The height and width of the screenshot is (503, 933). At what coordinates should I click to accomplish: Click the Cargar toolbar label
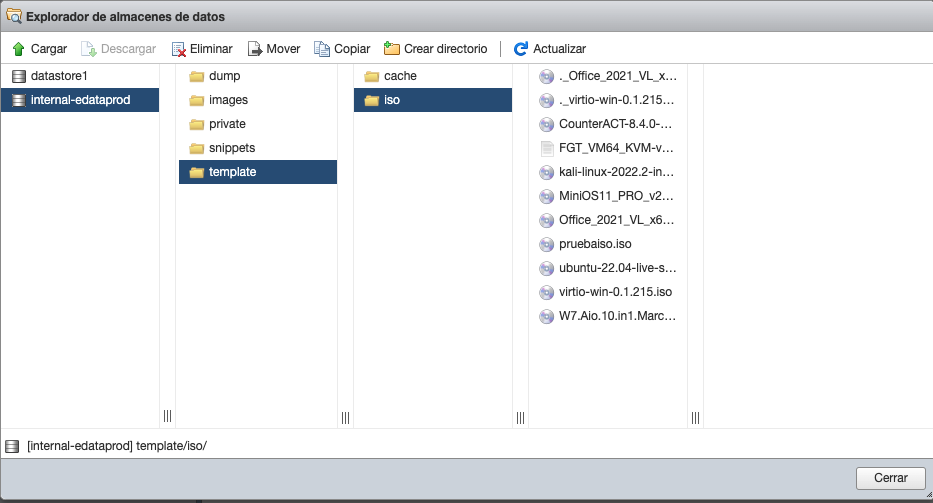[49, 49]
